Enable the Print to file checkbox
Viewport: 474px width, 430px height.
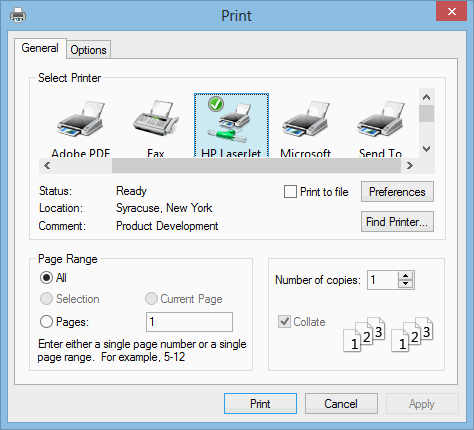290,192
